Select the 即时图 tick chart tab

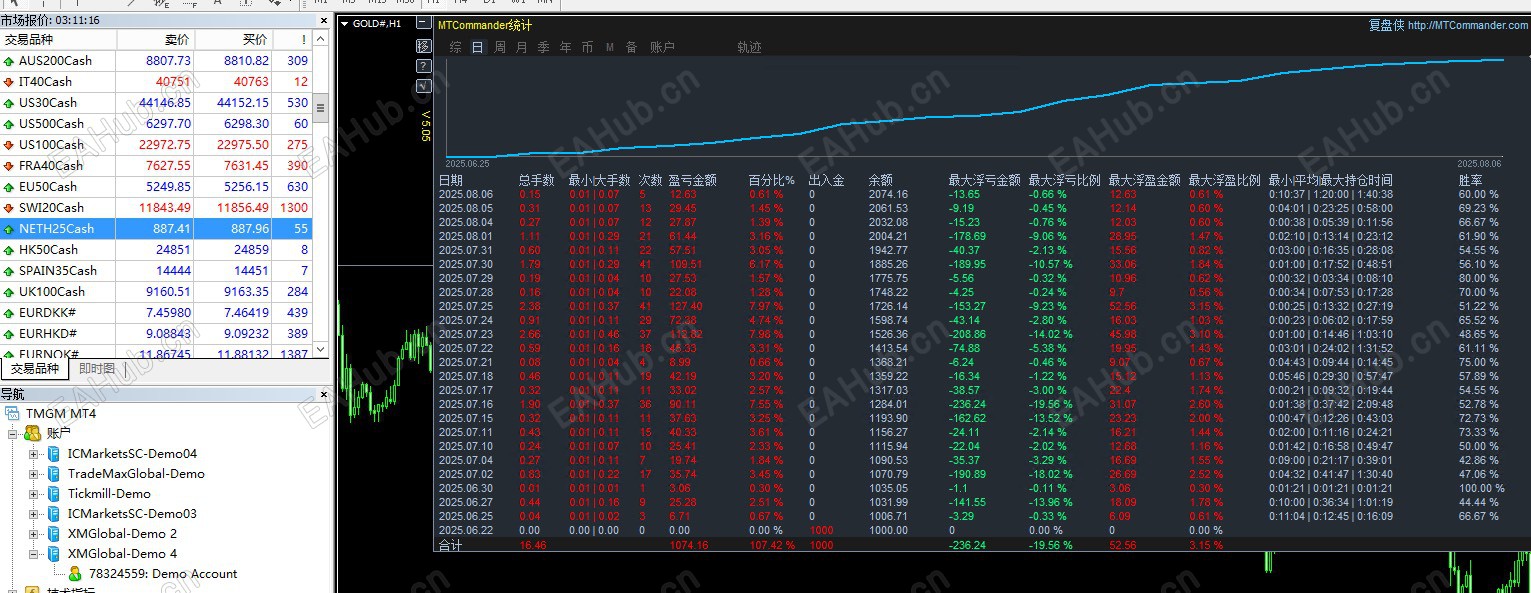point(96,368)
